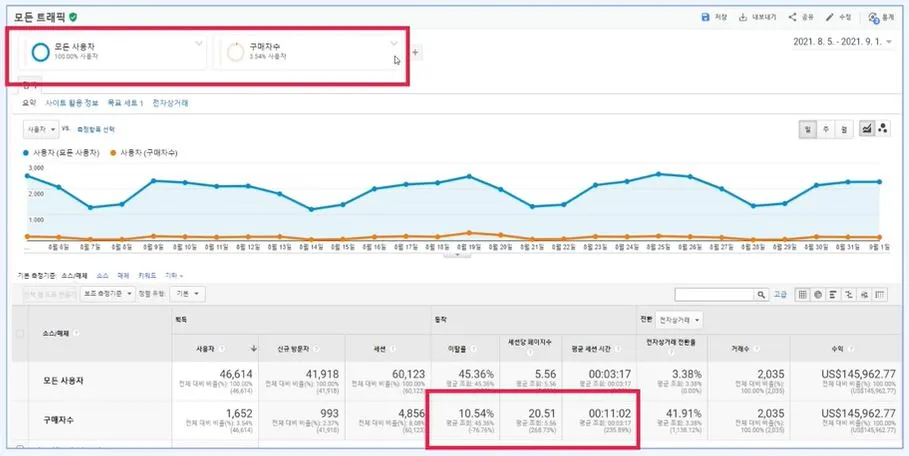Select the 일 (day) granularity toggle
Viewport: 909px width, 456px height.
point(807,129)
